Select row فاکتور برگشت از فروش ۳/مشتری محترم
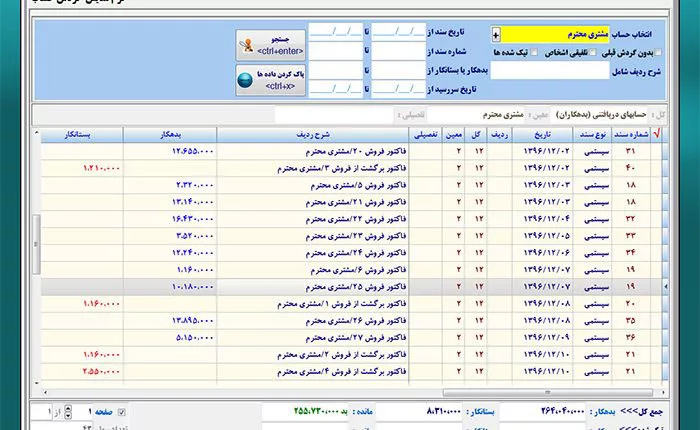 pos(351,168)
